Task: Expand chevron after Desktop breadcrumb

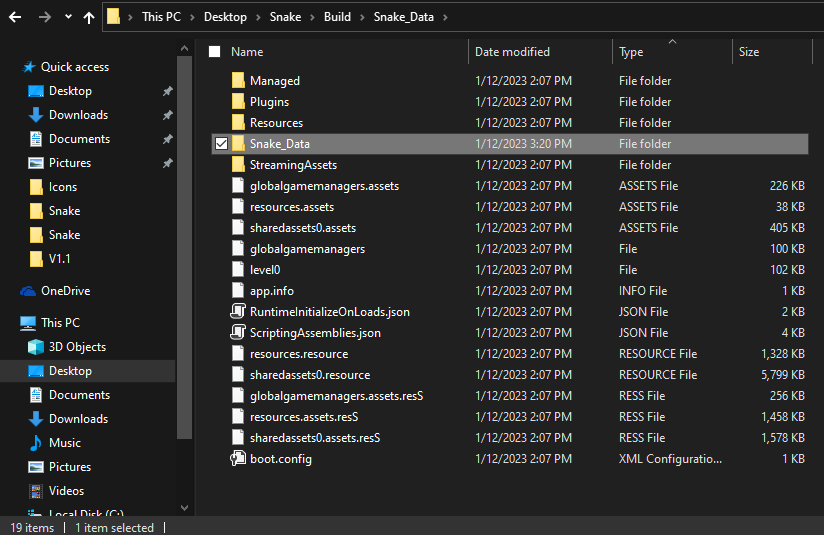Action: (x=258, y=17)
